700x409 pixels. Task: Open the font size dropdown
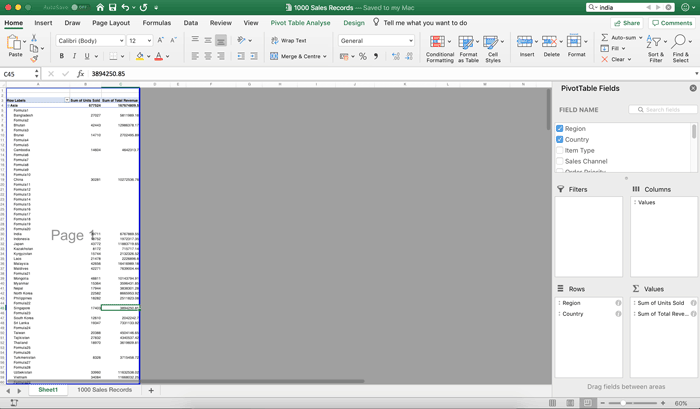click(149, 41)
